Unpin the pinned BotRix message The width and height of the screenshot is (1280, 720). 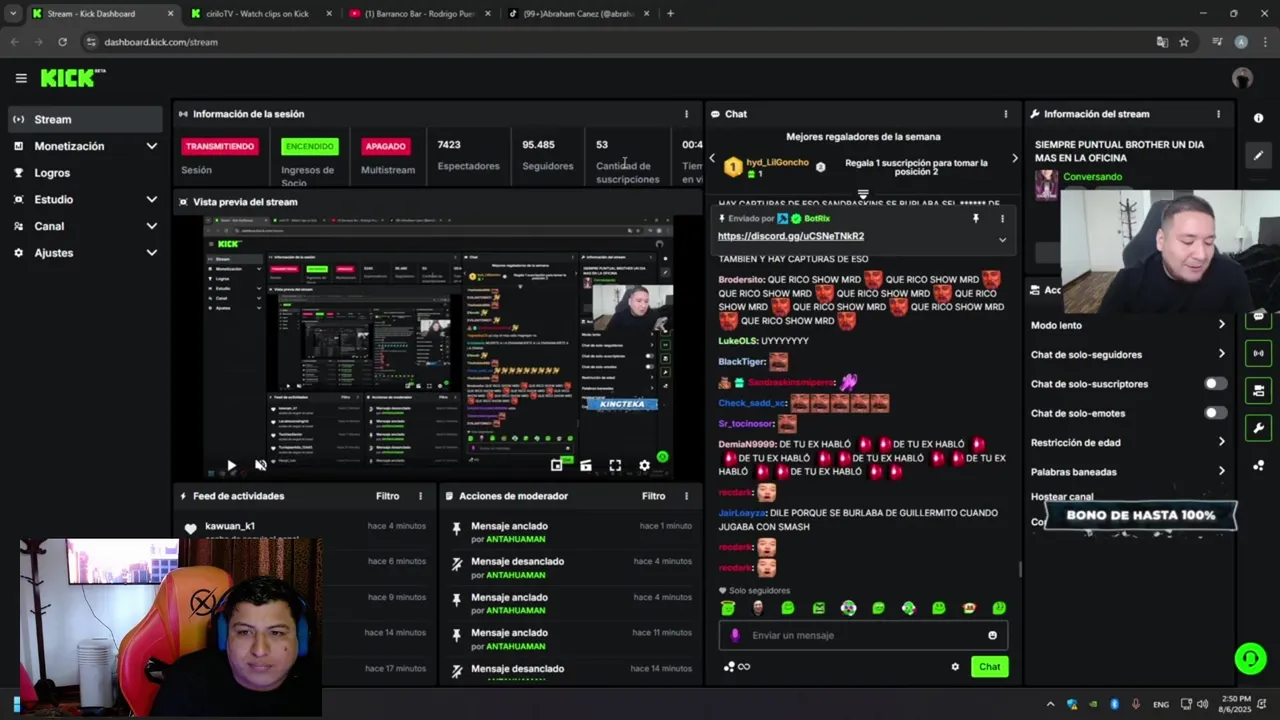pos(976,218)
